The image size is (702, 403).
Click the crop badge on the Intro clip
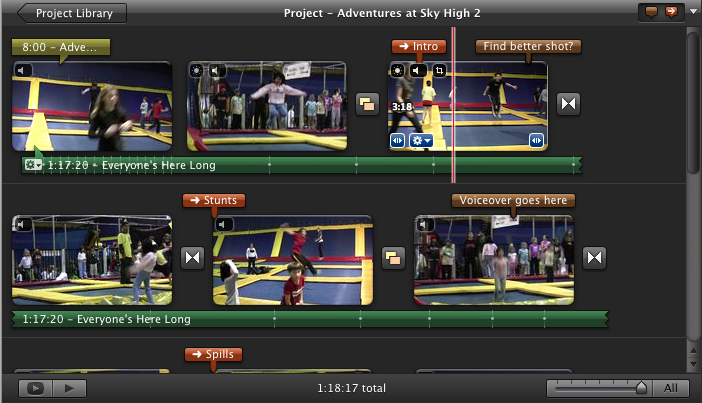tap(440, 71)
